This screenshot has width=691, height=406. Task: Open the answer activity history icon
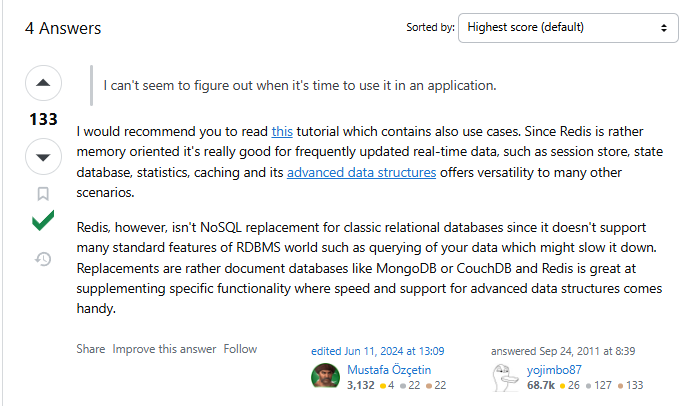click(43, 259)
